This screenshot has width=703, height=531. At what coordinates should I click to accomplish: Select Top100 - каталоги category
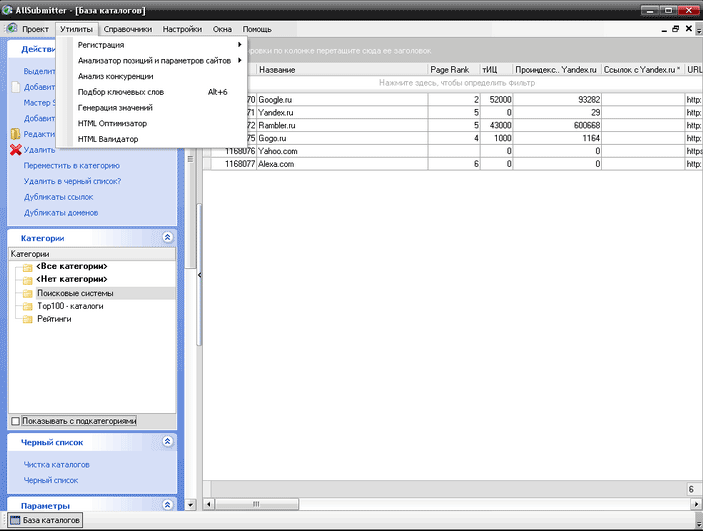[x=70, y=306]
